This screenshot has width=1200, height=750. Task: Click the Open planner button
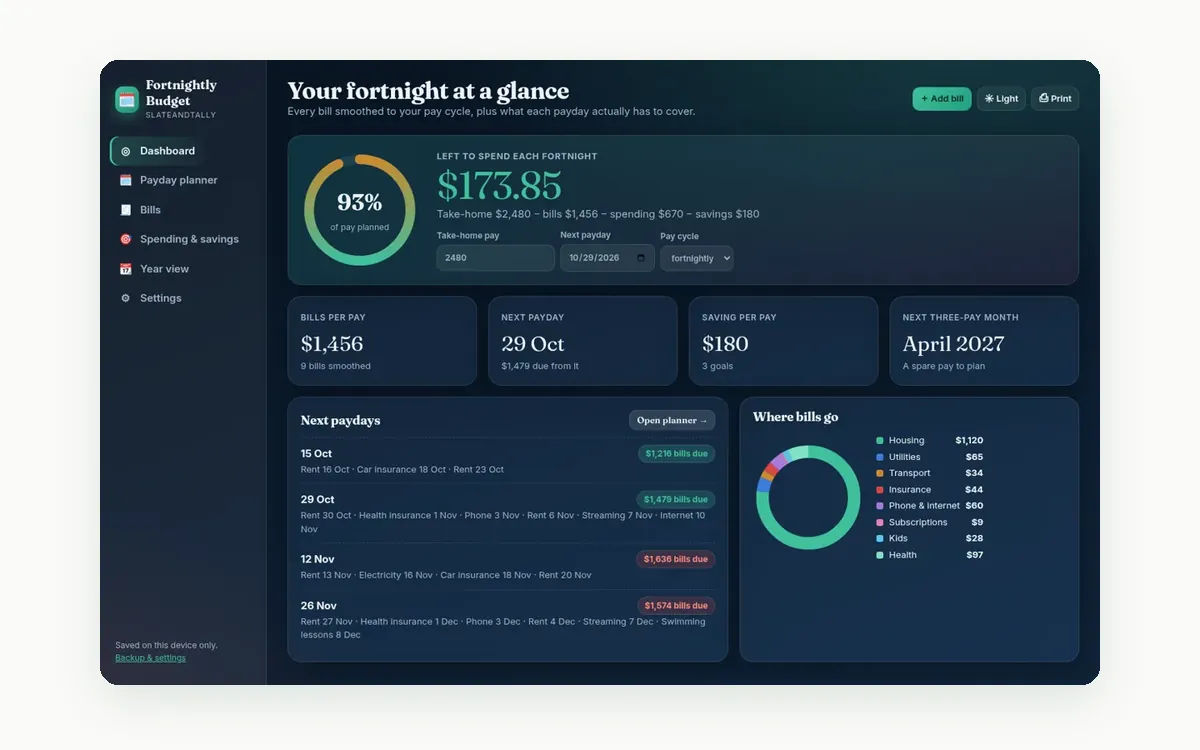(672, 421)
